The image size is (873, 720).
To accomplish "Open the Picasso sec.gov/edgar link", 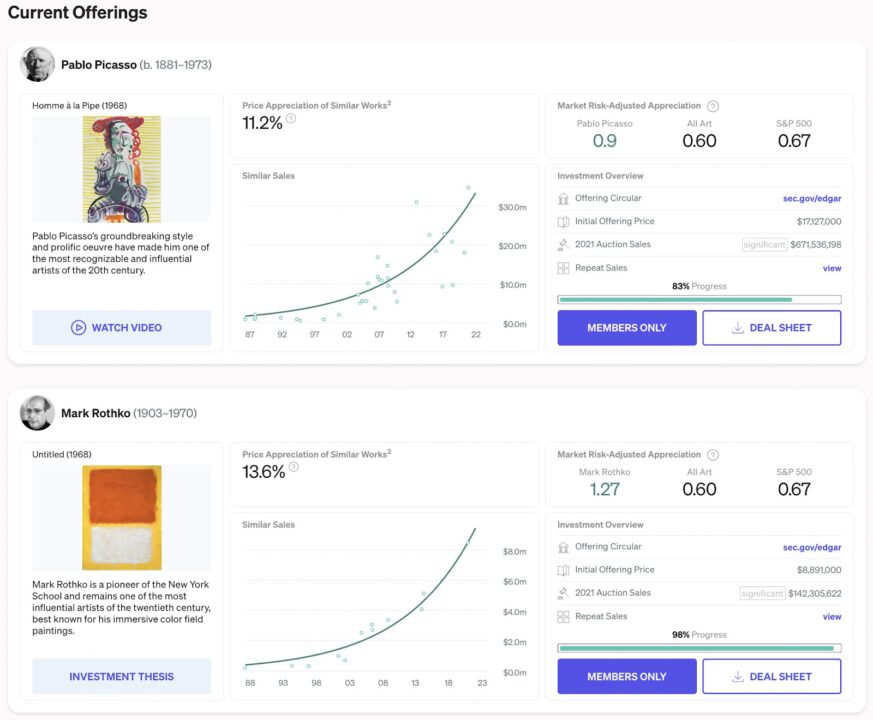I will point(812,198).
